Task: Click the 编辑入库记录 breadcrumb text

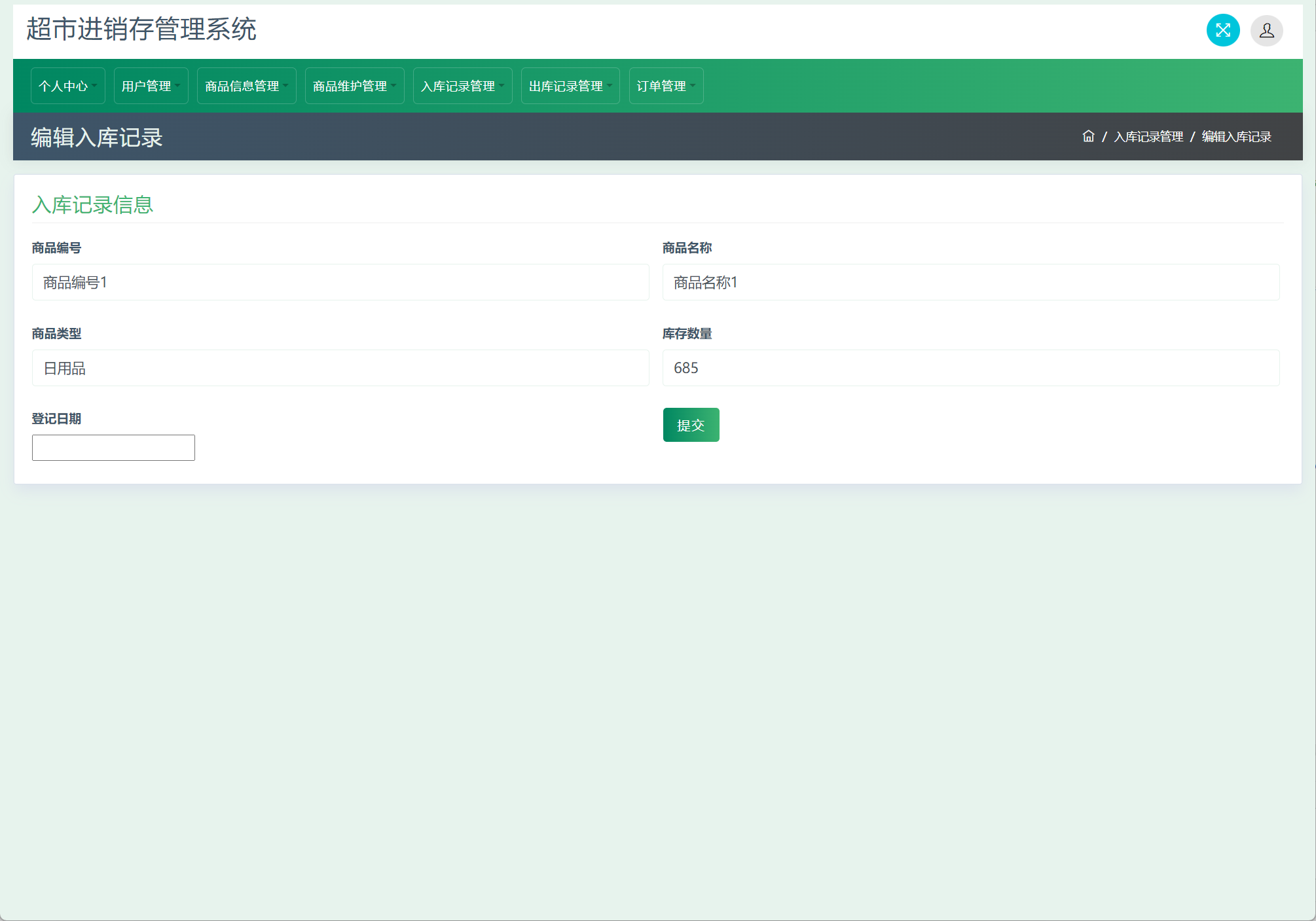Action: point(1236,136)
